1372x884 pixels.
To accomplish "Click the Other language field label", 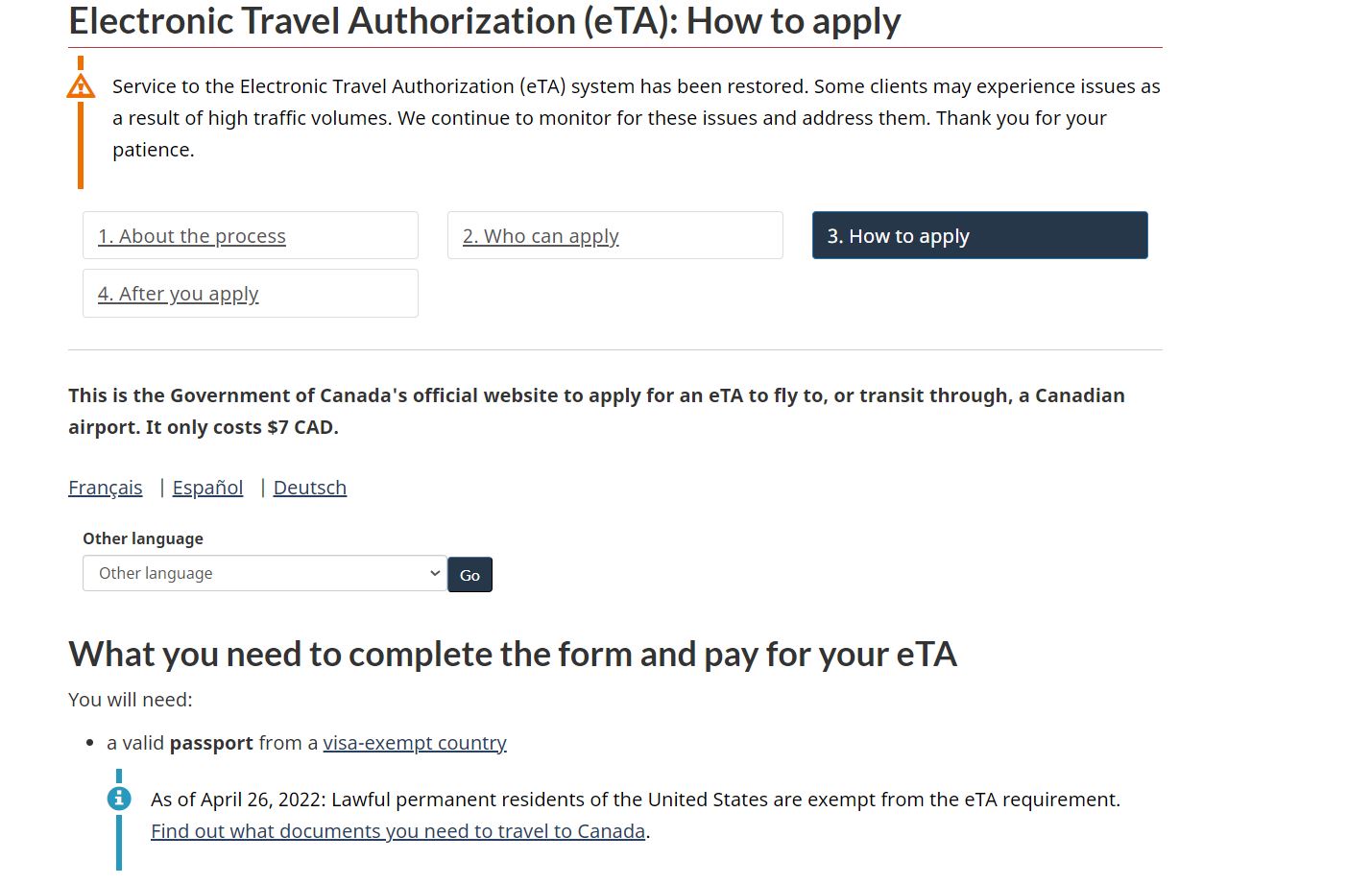I will [143, 538].
